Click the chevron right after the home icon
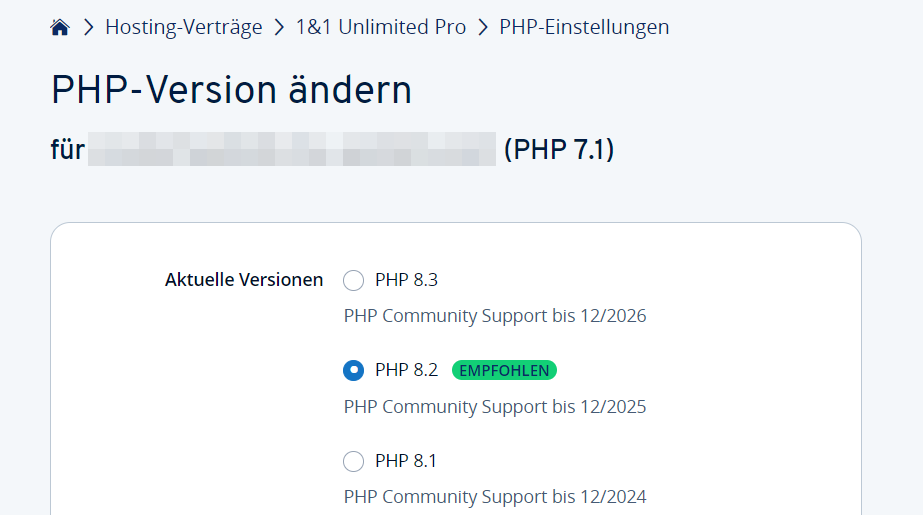The image size is (923, 515). click(x=88, y=28)
